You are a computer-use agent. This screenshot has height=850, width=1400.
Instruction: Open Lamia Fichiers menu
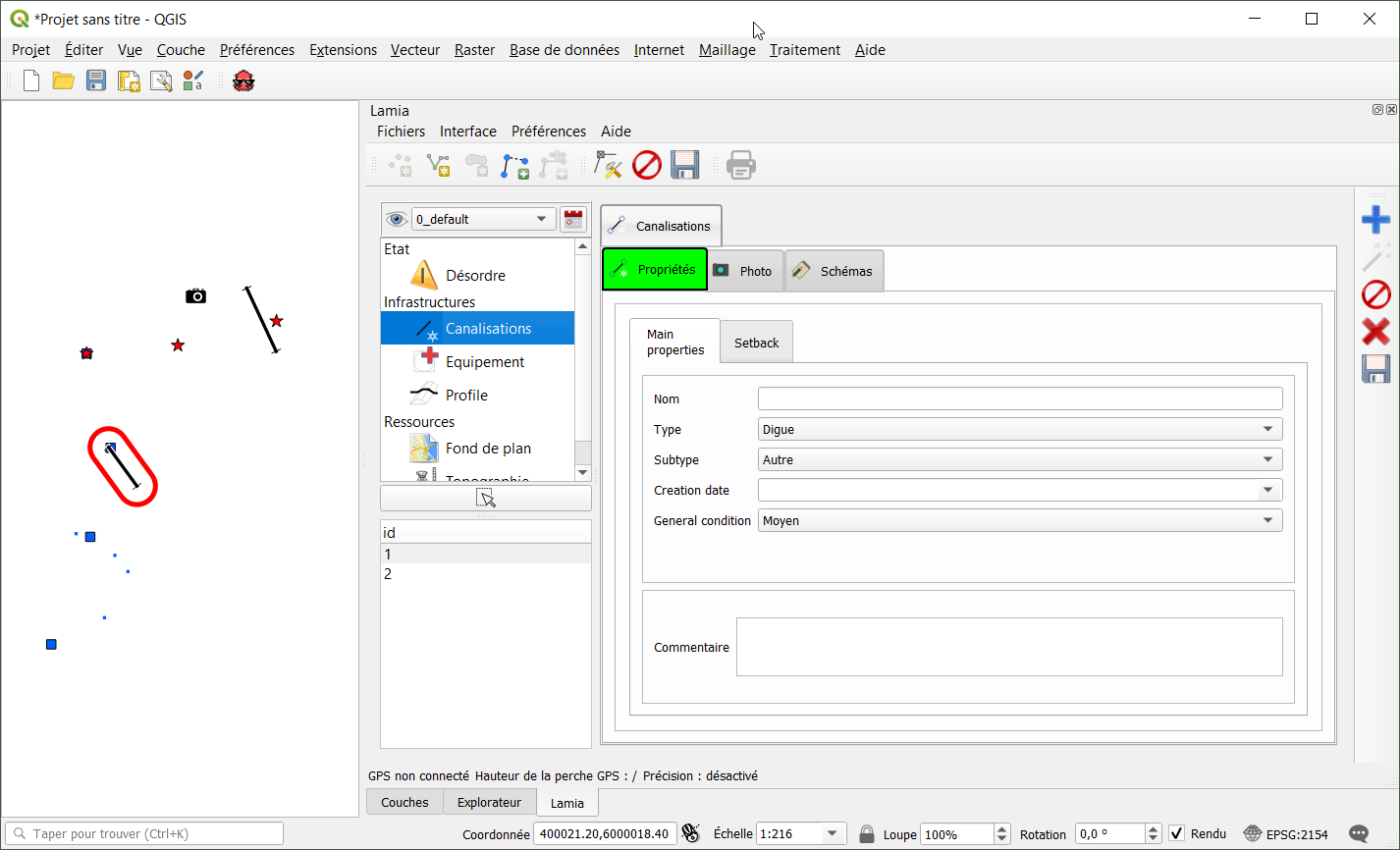pos(402,132)
